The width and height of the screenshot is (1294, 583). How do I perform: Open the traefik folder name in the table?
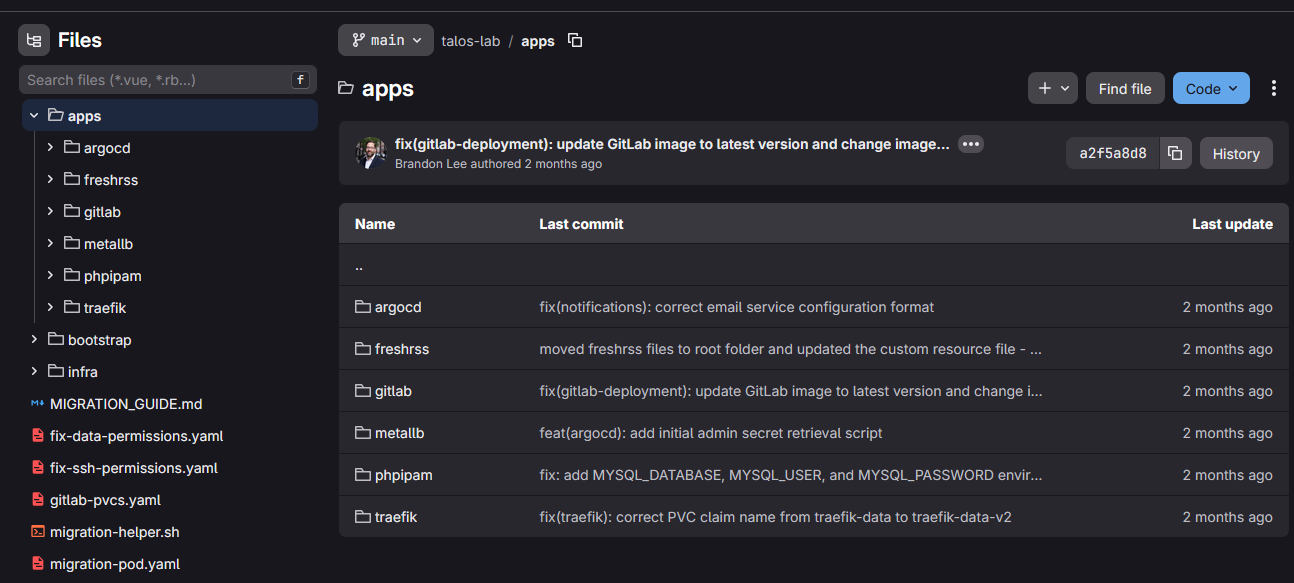396,517
